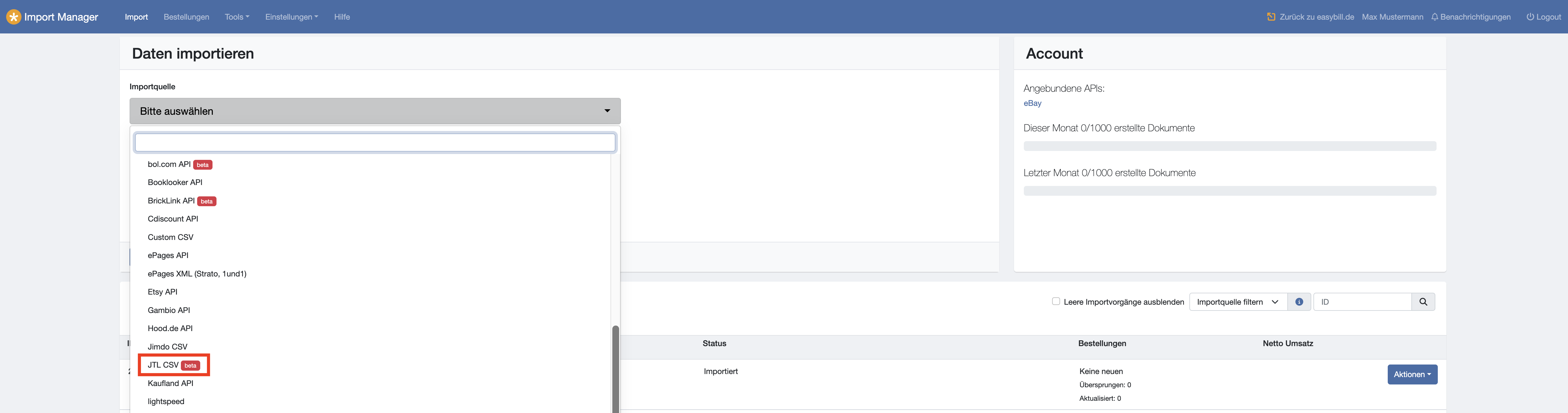Open the Bestellungen nav item

tap(186, 17)
